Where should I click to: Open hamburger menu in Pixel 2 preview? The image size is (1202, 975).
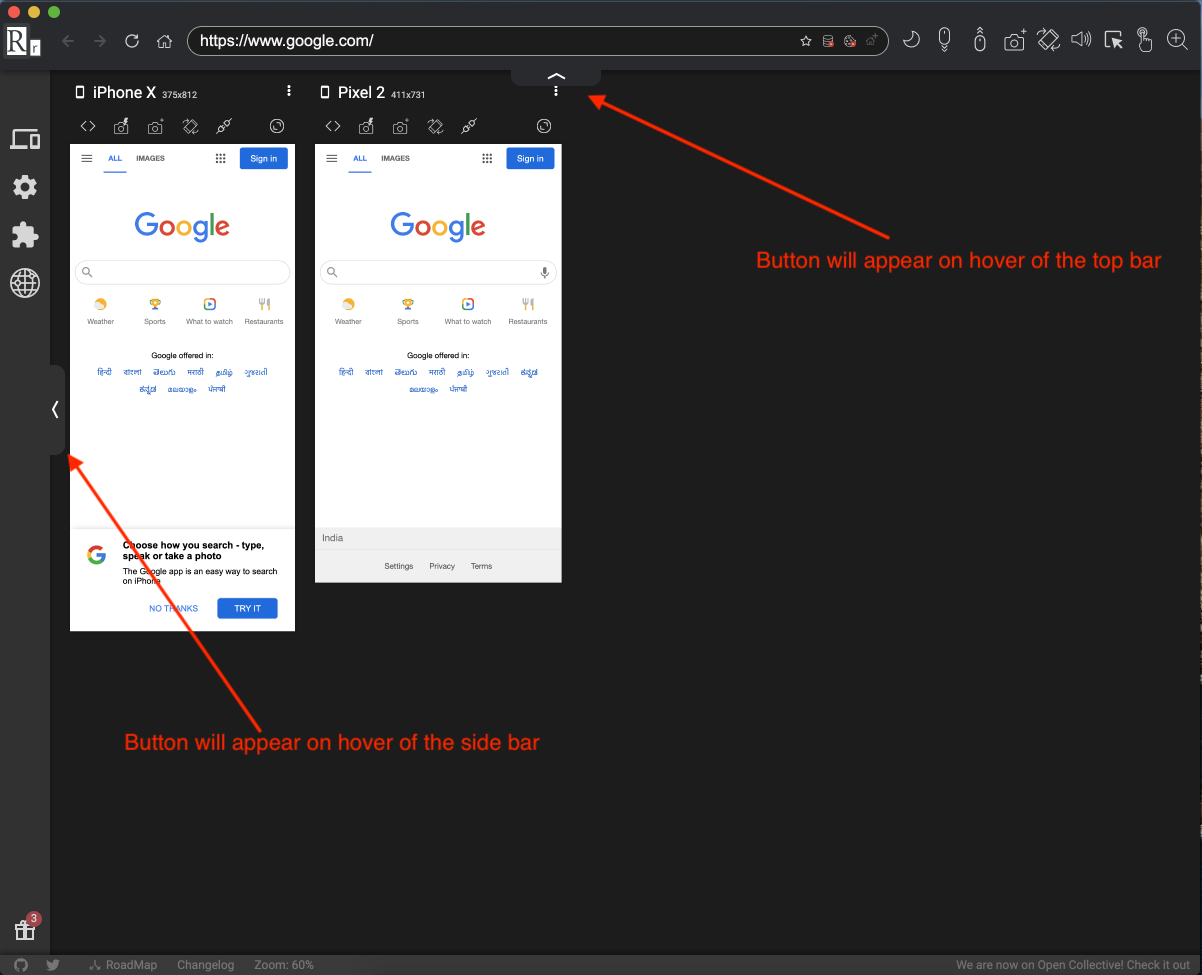click(332, 158)
